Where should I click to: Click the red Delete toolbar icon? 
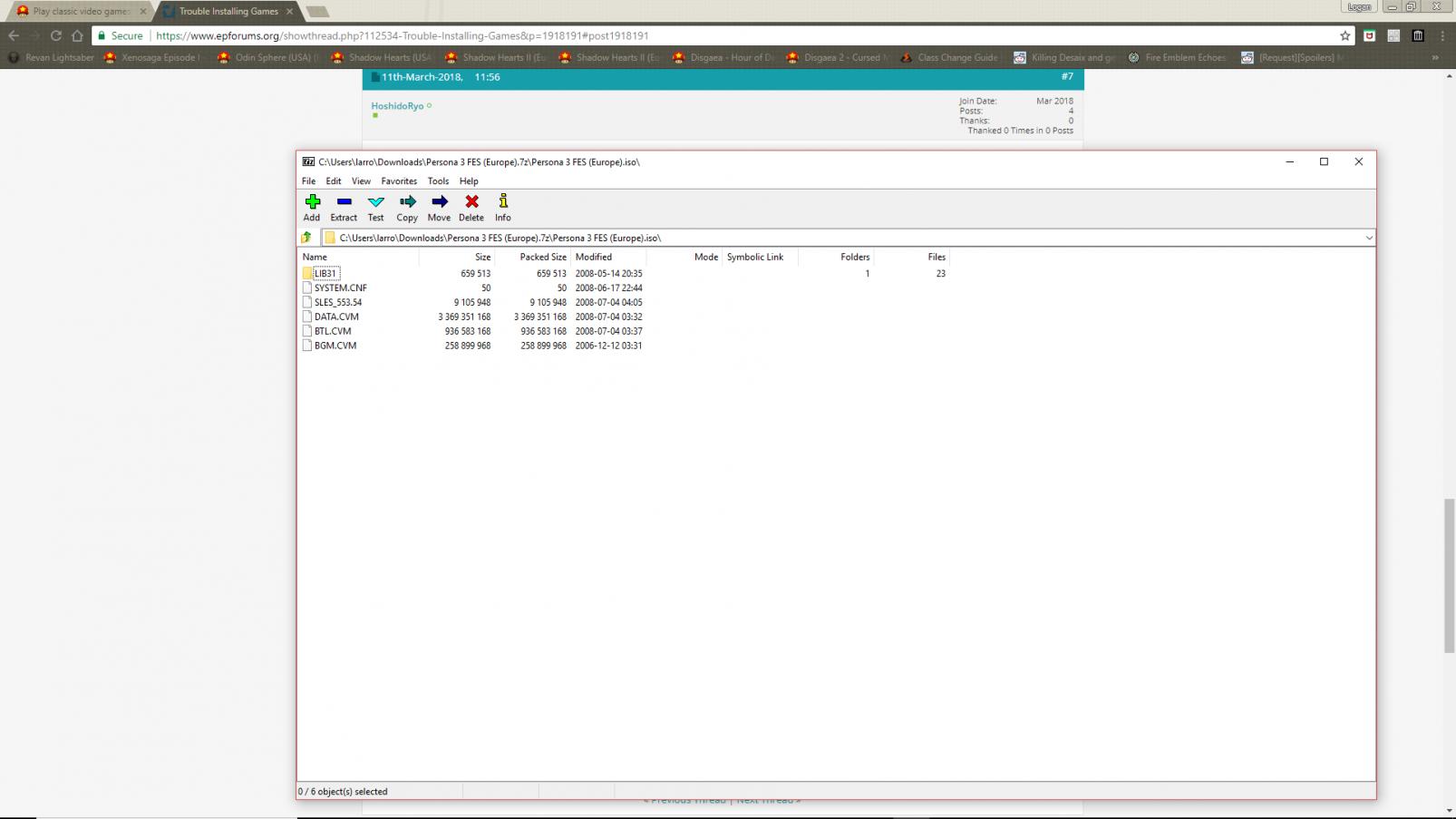pyautogui.click(x=471, y=208)
